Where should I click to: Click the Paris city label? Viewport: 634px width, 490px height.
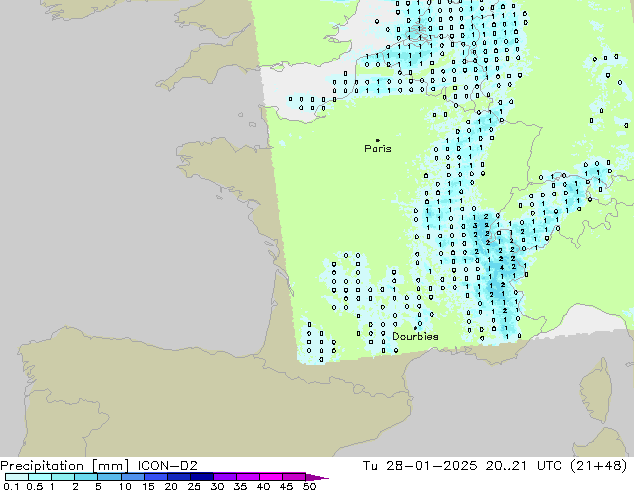click(x=378, y=148)
